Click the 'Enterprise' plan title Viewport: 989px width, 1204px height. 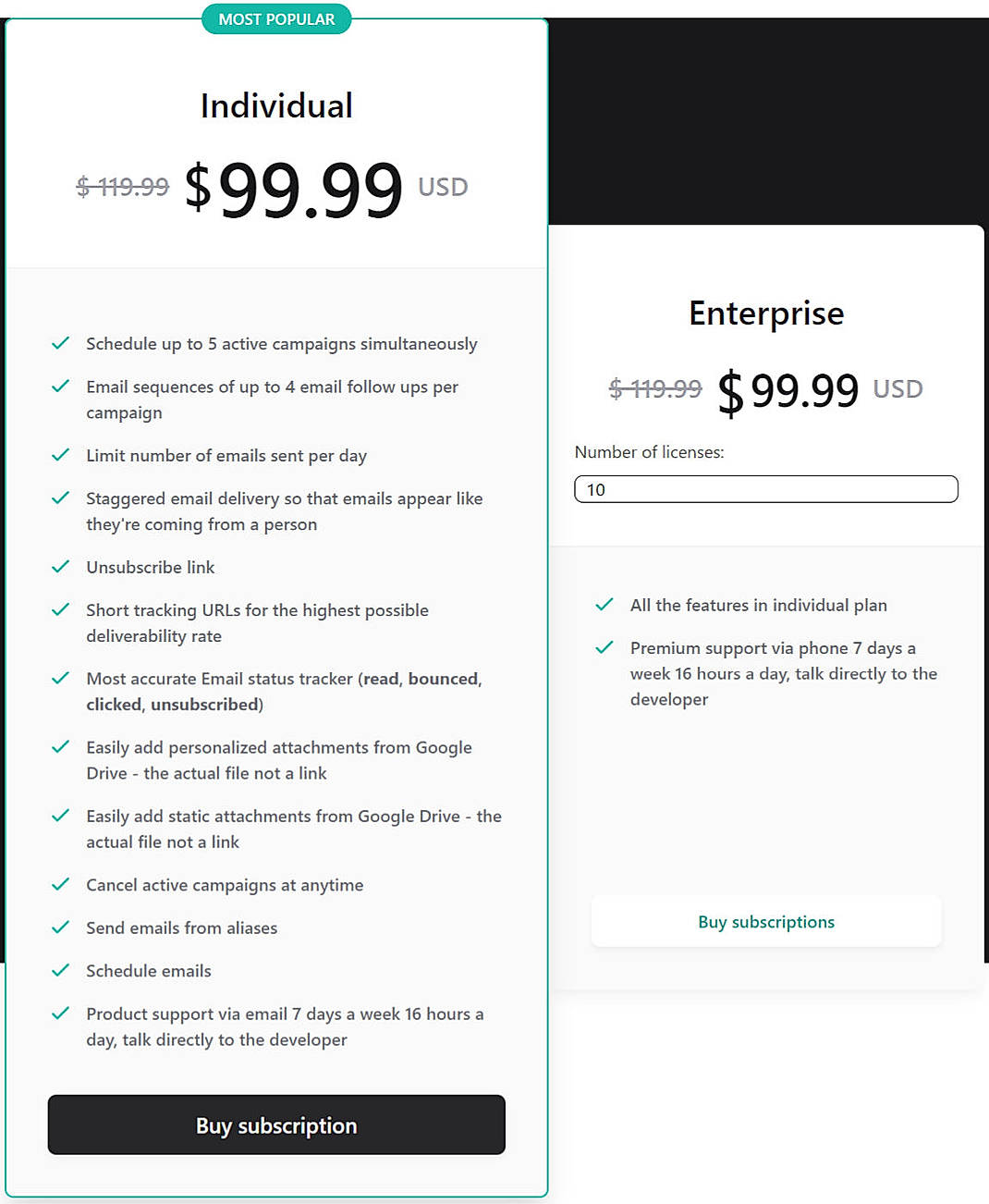click(x=765, y=313)
